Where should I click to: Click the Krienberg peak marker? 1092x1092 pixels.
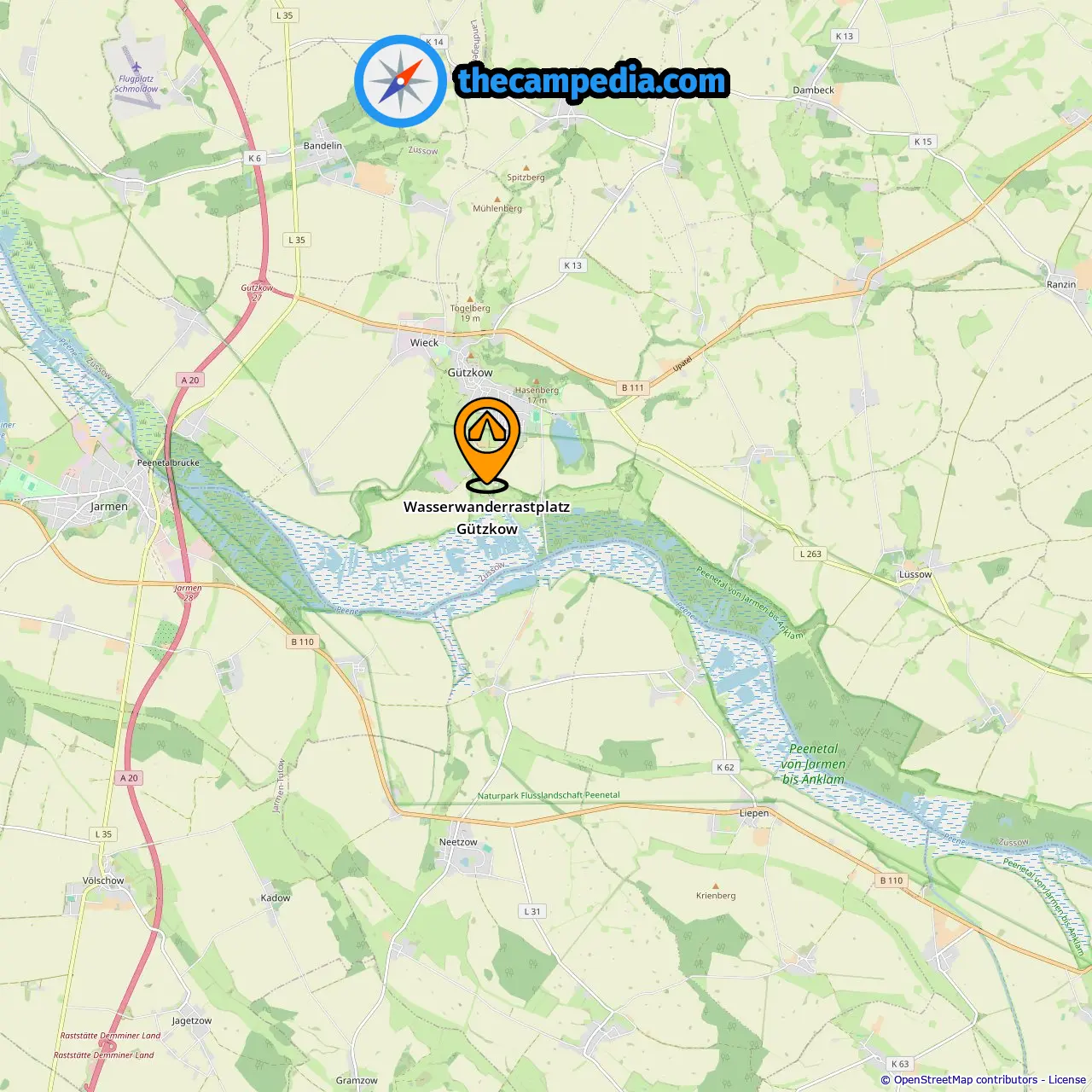pos(715,886)
